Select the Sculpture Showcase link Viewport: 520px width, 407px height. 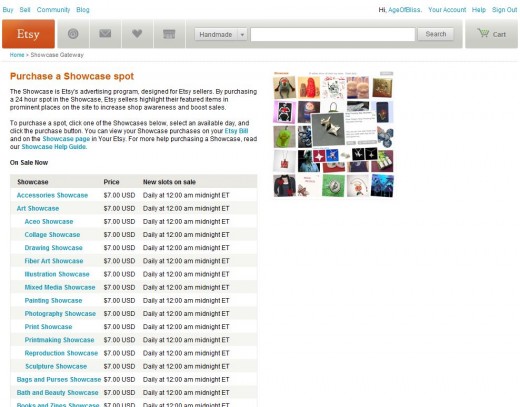point(56,366)
